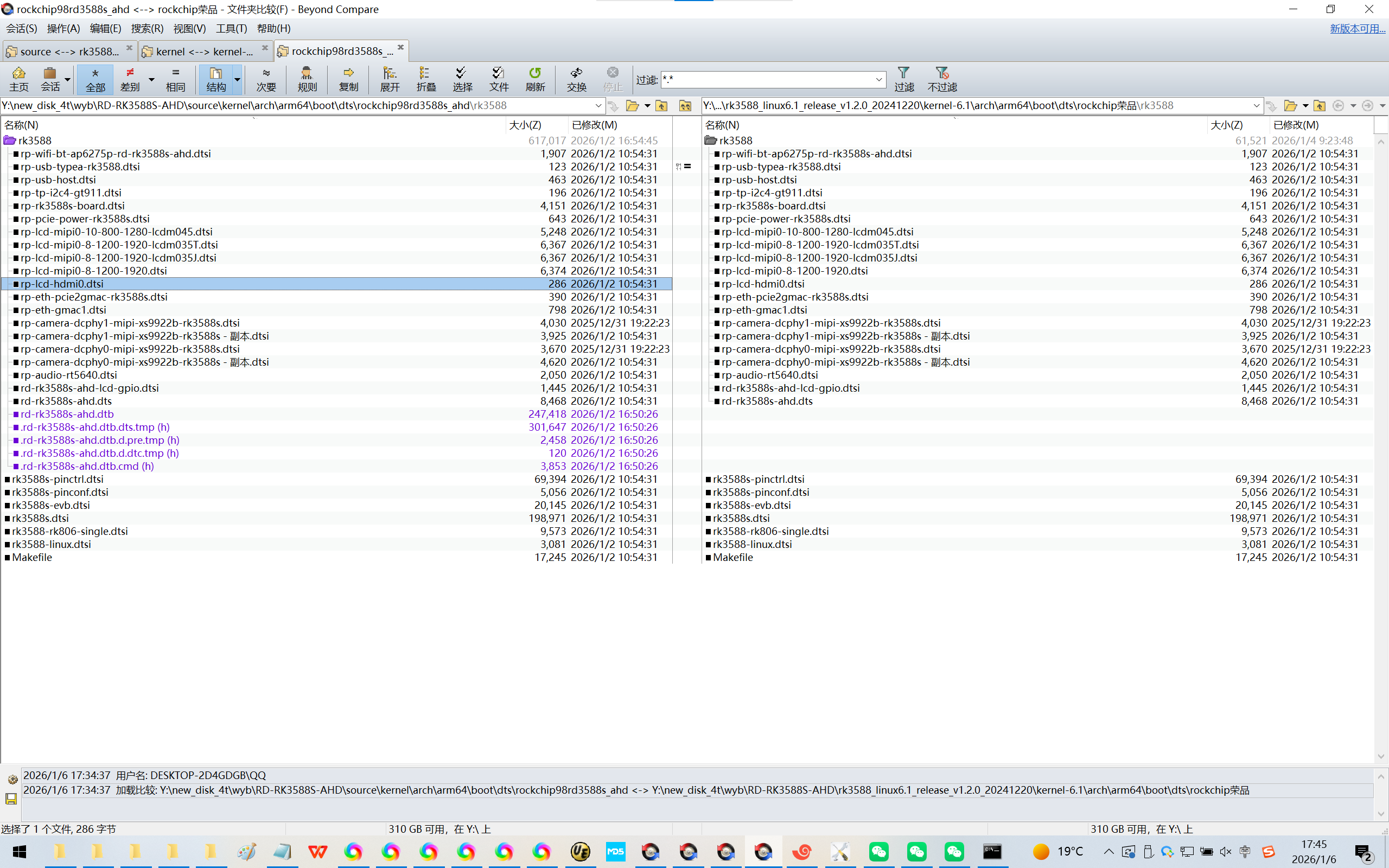Screen dimensions: 1389x868
Task: Open the 操作(A) menu
Action: (x=63, y=28)
